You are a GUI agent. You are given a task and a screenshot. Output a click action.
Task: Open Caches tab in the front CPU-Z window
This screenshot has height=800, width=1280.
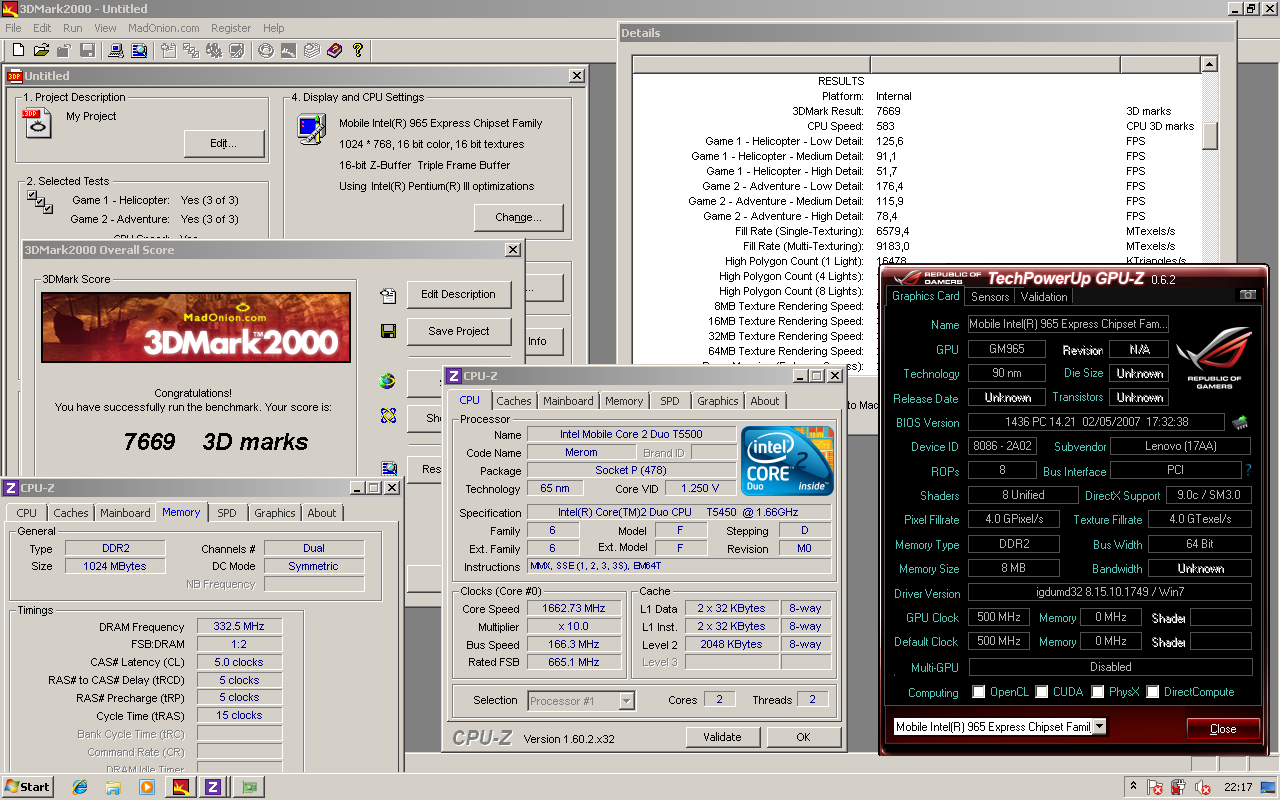click(514, 401)
